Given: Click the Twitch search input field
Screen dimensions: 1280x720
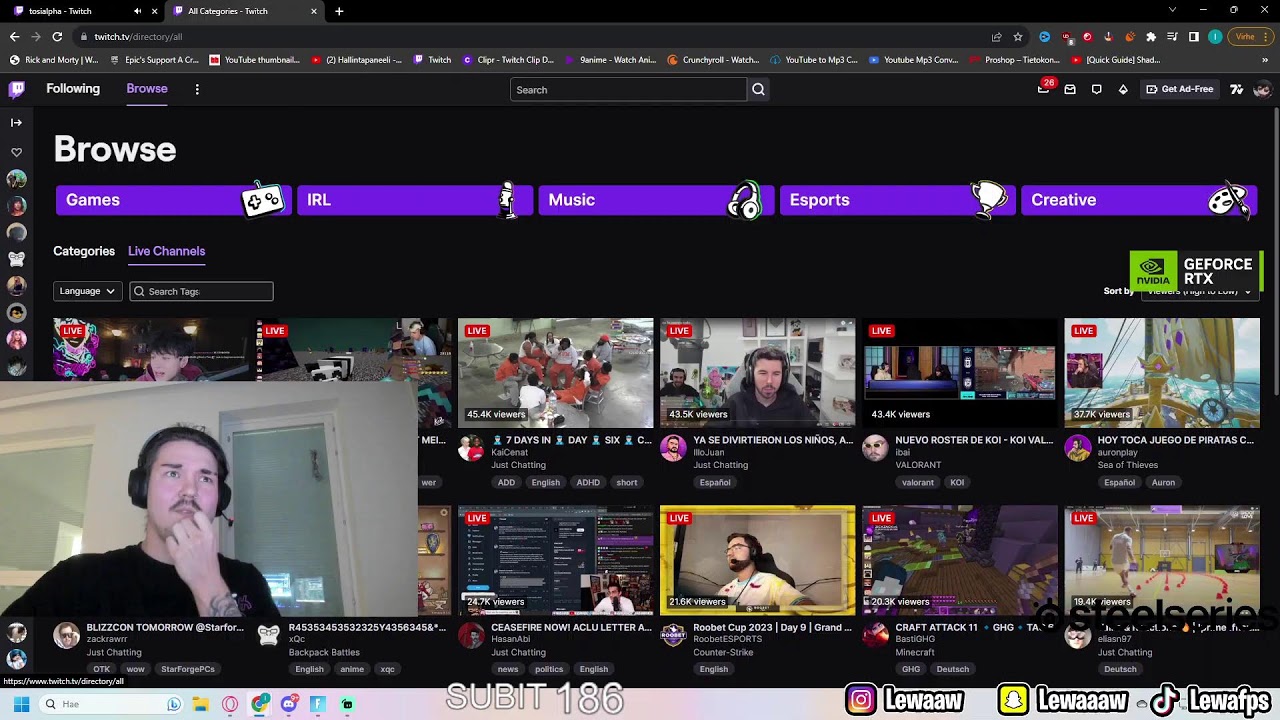Looking at the screenshot, I should click(628, 90).
